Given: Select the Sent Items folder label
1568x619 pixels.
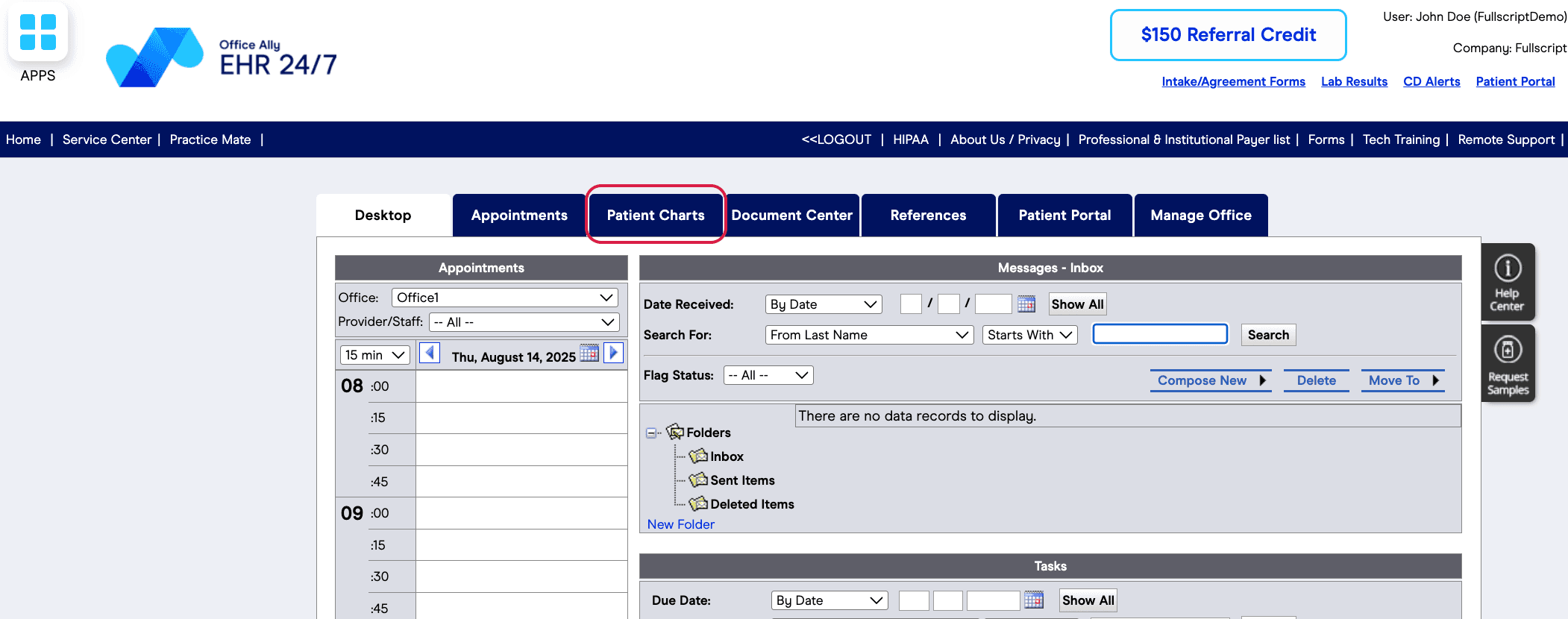Looking at the screenshot, I should [742, 480].
